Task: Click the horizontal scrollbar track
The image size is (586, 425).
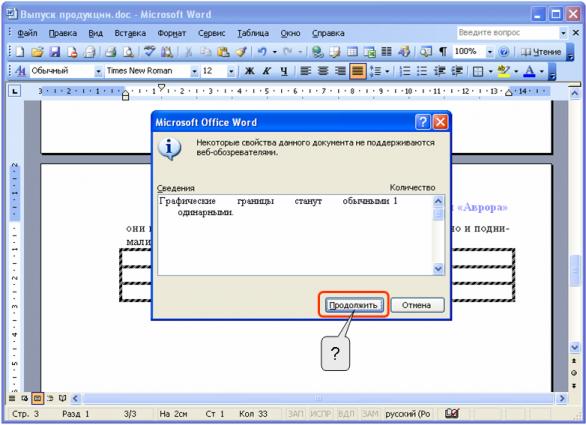Action: tap(318, 398)
